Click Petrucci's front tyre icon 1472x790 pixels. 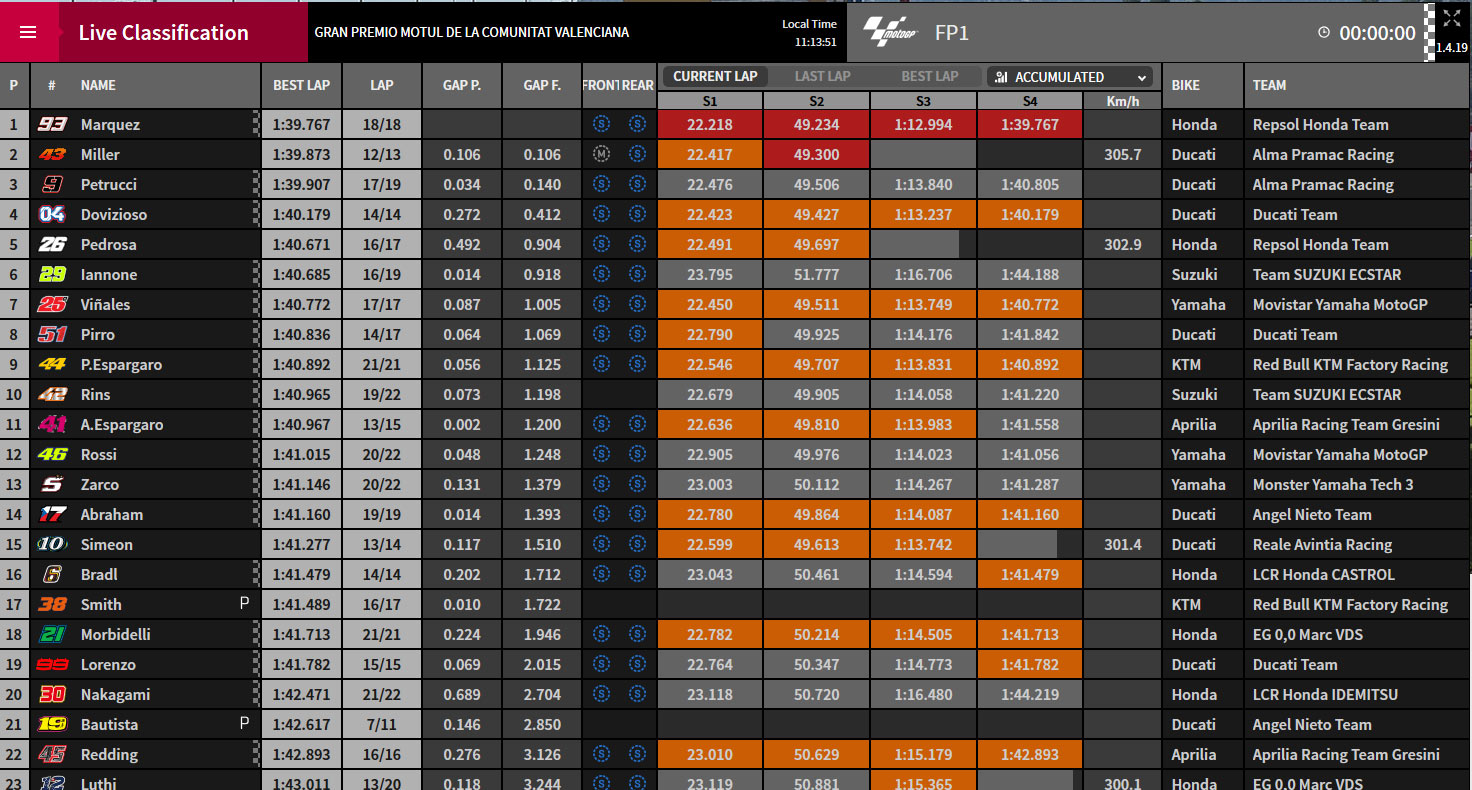601,184
